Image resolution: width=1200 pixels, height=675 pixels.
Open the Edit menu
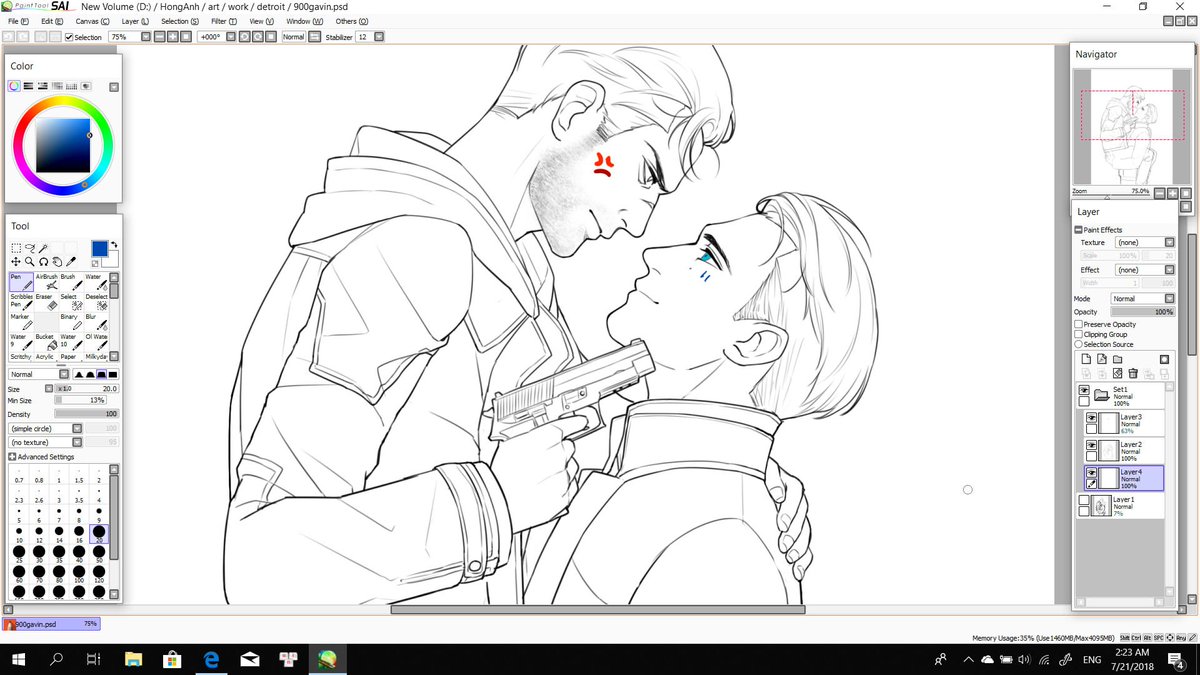(x=52, y=21)
